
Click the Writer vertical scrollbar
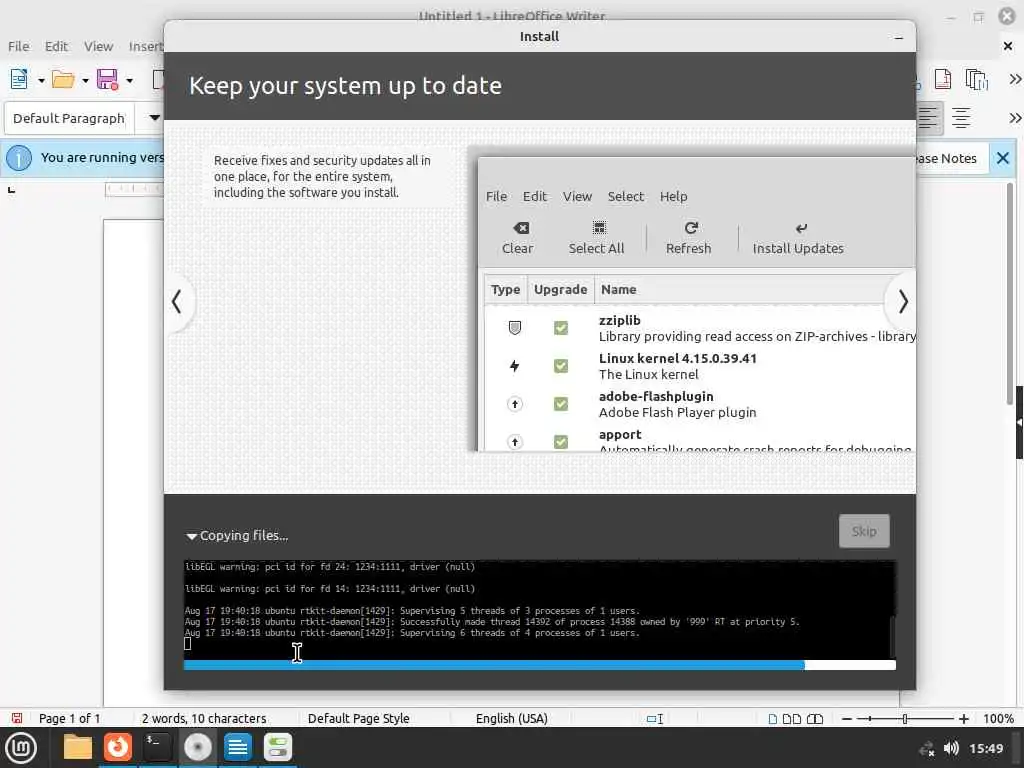click(1009, 294)
